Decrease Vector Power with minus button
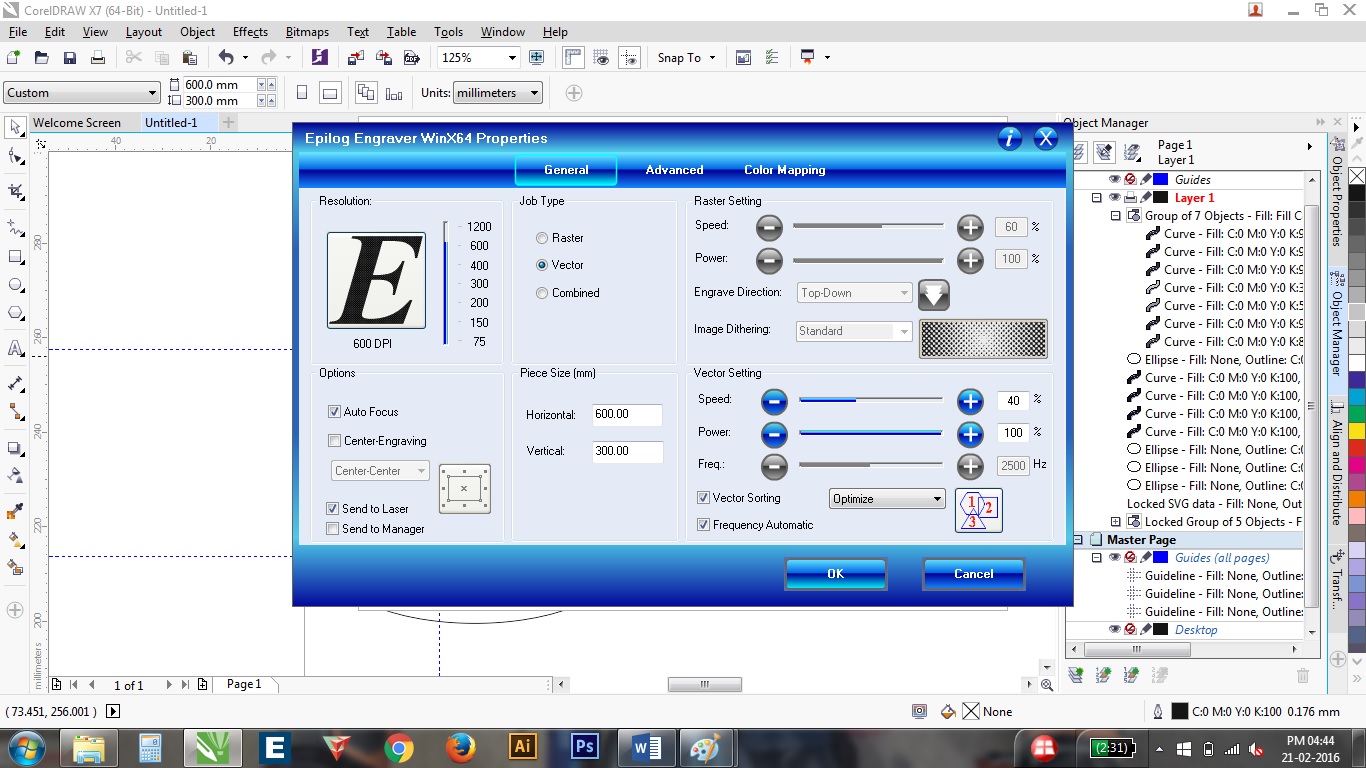Viewport: 1366px width, 768px height. click(x=774, y=435)
